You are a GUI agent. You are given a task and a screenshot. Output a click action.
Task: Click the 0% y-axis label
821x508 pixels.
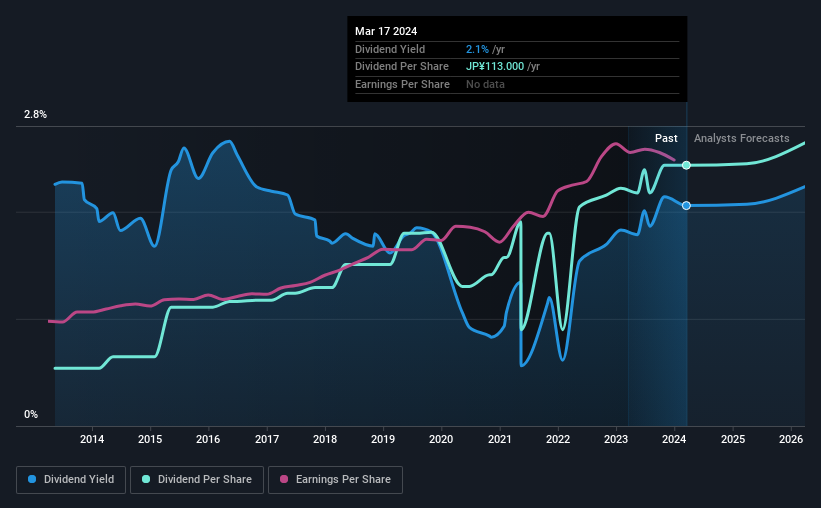click(x=31, y=414)
